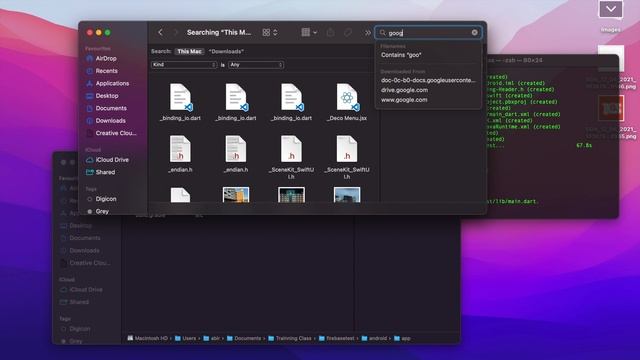The width and height of the screenshot is (640, 360).
Task: Click Users in the path bar
Action: pyautogui.click(x=186, y=338)
